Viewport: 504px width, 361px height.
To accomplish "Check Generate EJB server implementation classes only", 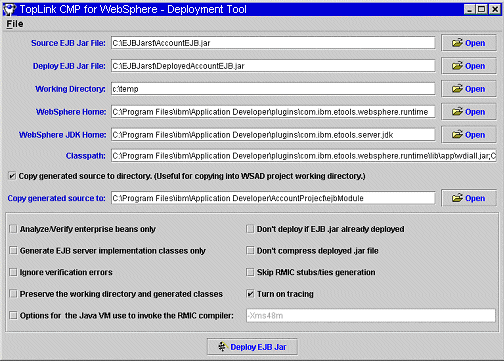I will click(x=13, y=251).
